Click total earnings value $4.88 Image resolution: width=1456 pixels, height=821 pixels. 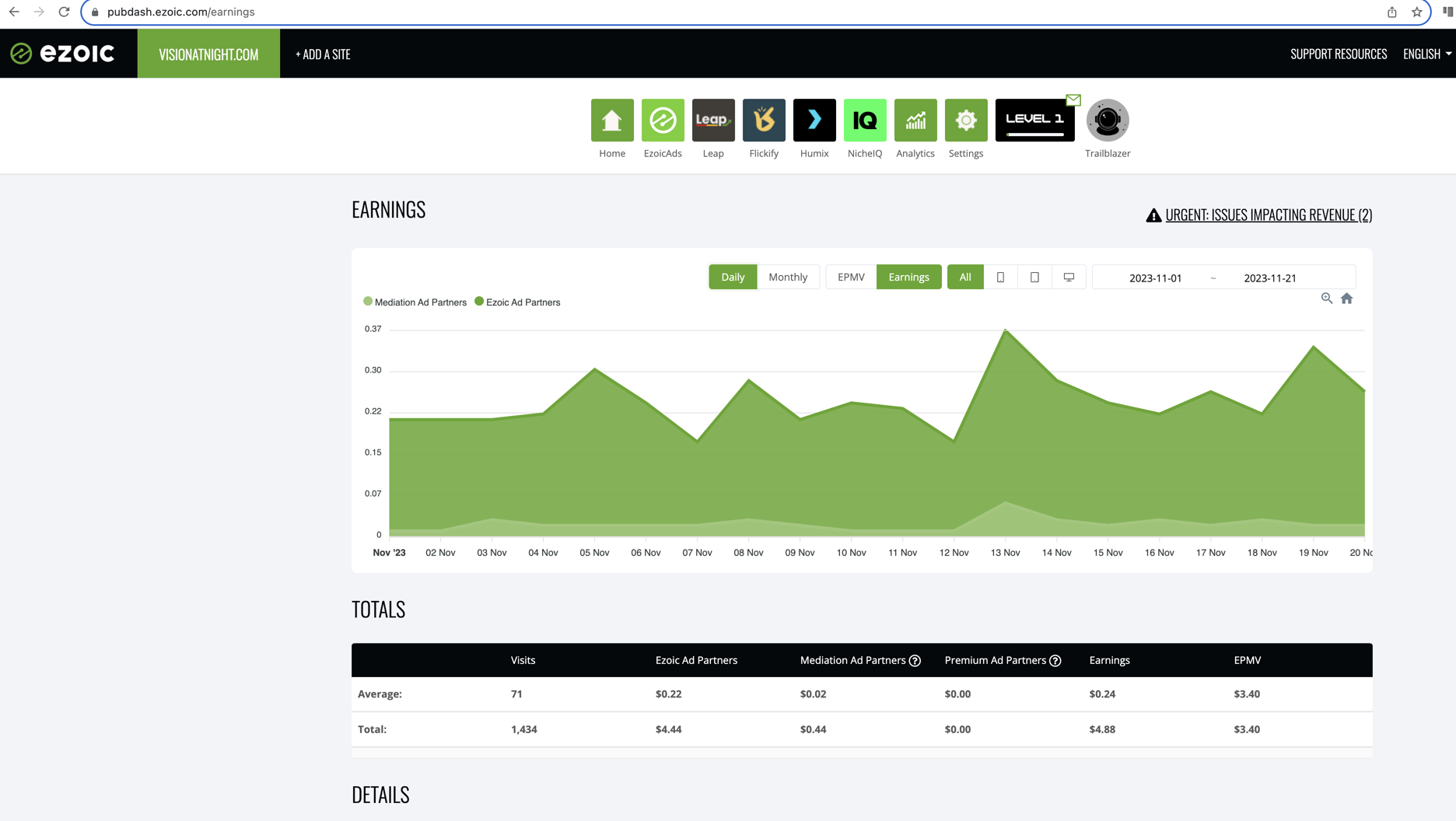click(1102, 729)
